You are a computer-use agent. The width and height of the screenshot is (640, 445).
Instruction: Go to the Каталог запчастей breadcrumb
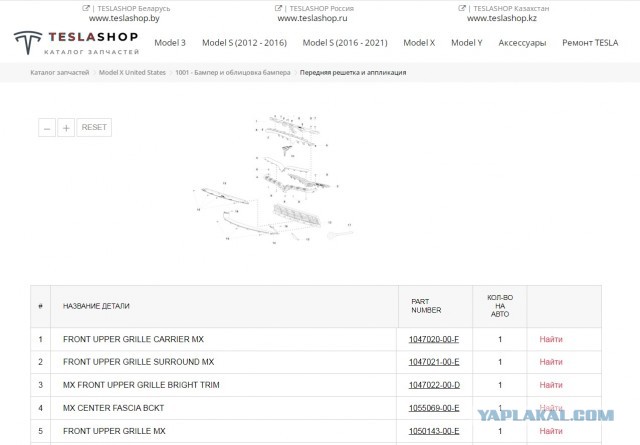pyautogui.click(x=60, y=73)
